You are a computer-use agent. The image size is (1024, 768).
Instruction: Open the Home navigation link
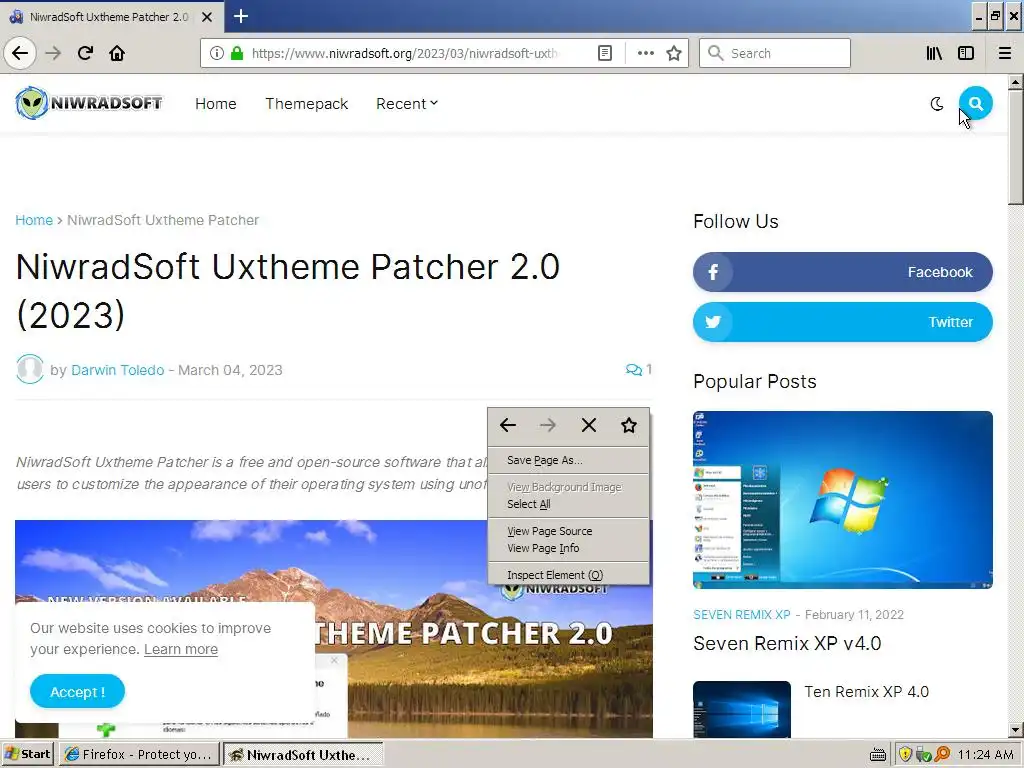(x=216, y=103)
